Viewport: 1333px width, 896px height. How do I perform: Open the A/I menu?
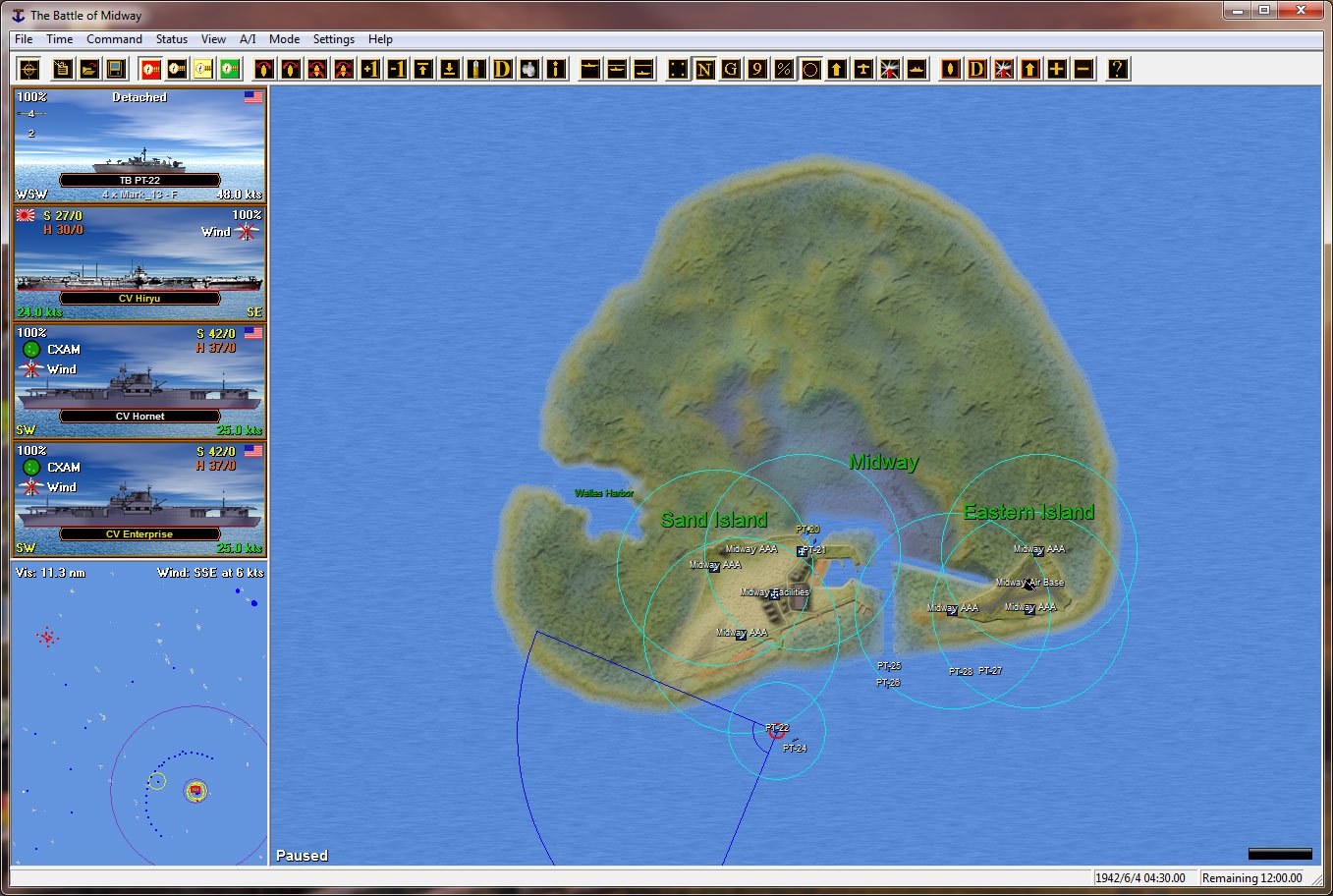tap(248, 39)
